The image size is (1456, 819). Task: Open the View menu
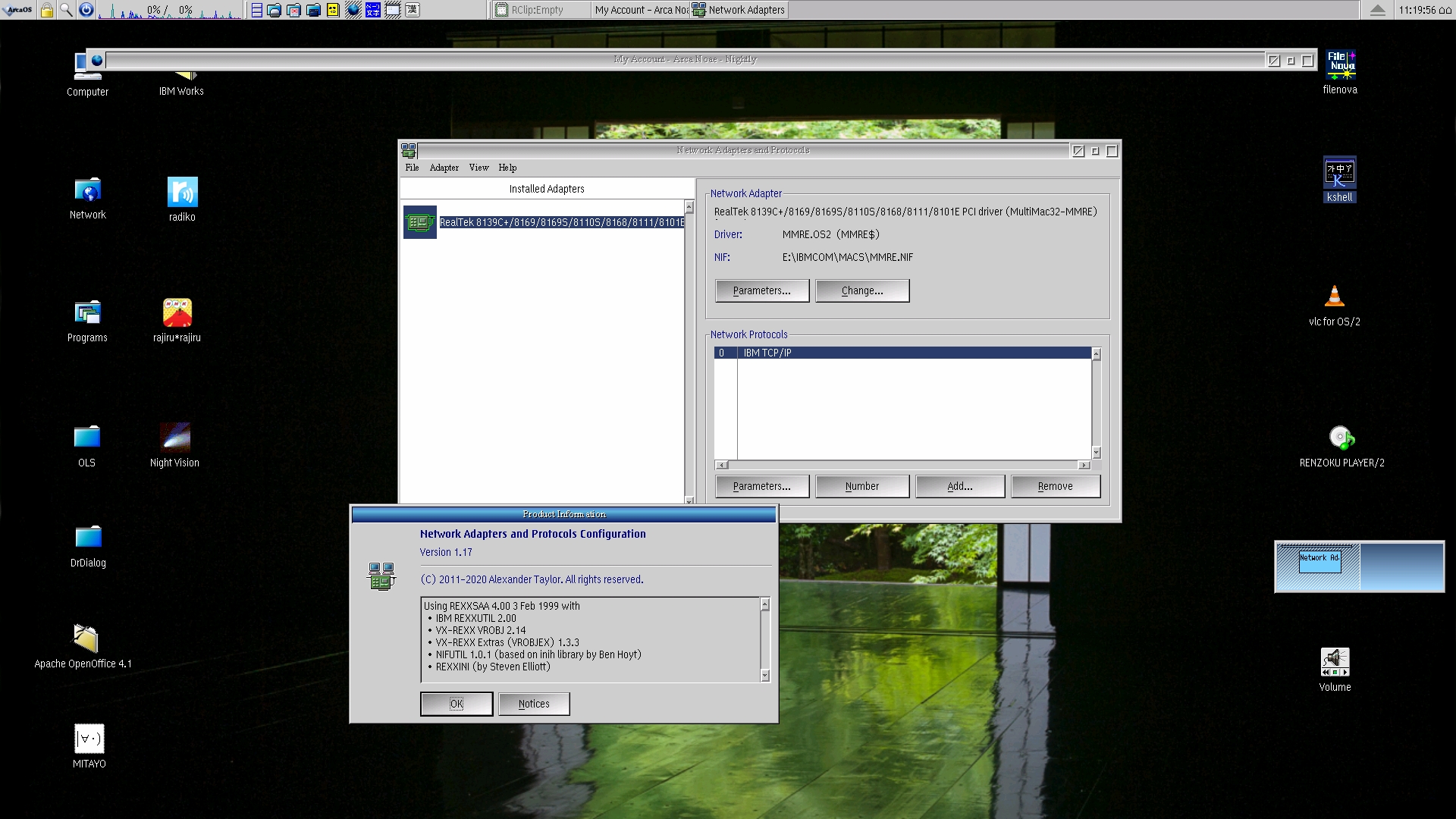479,168
